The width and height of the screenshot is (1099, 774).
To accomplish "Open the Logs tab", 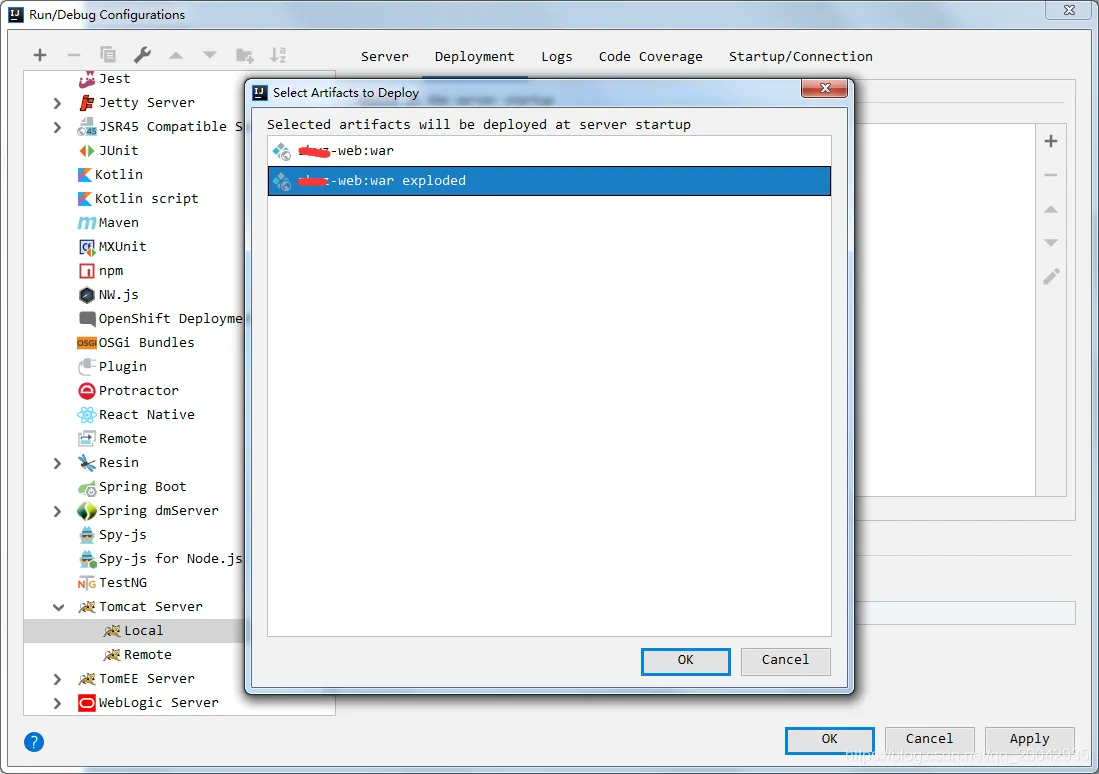I will 557,57.
